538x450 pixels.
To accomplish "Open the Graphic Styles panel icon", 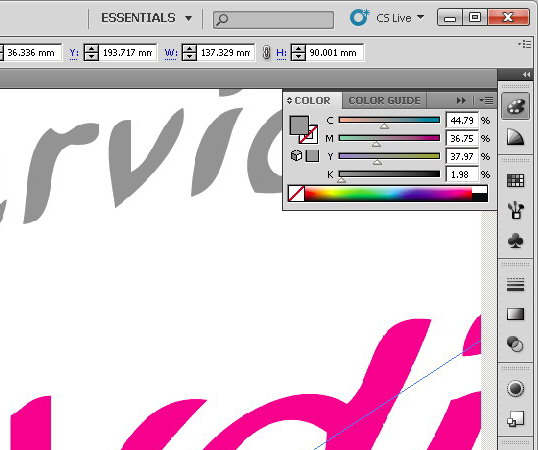I will coord(515,419).
